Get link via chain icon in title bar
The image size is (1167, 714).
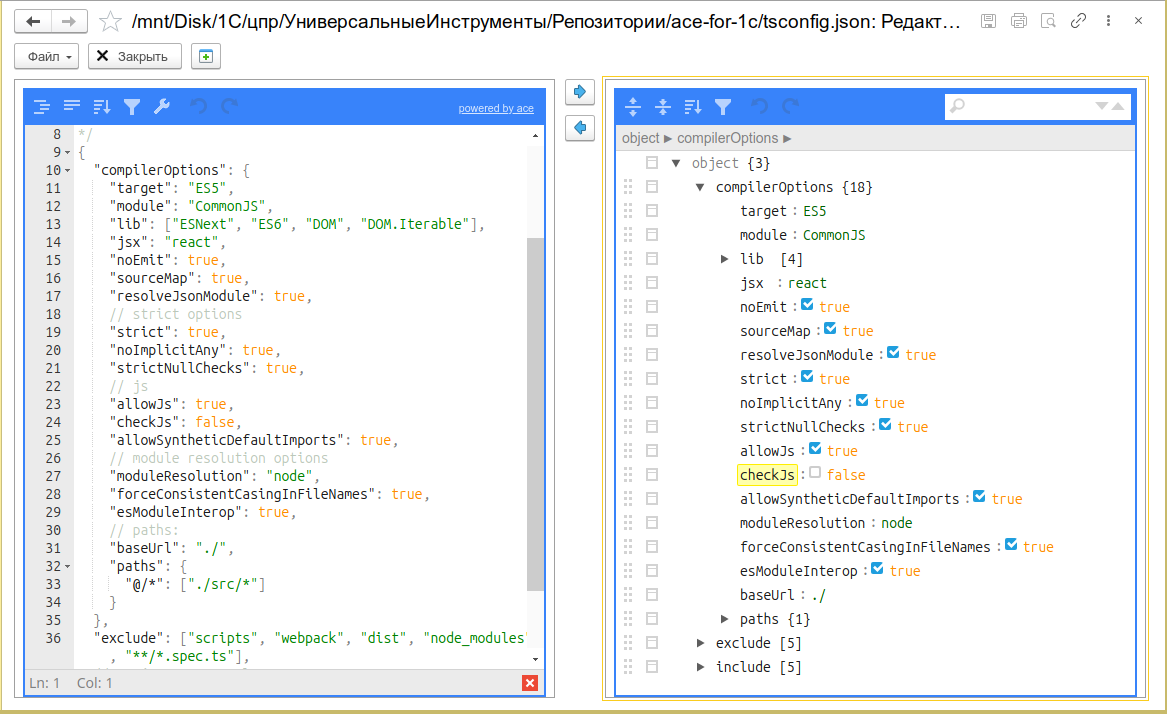(x=1078, y=21)
